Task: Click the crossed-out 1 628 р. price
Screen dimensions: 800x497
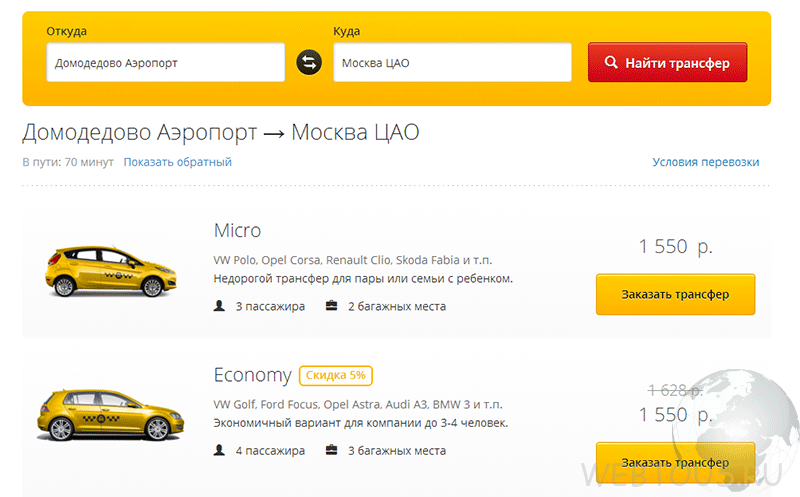Action: point(675,390)
